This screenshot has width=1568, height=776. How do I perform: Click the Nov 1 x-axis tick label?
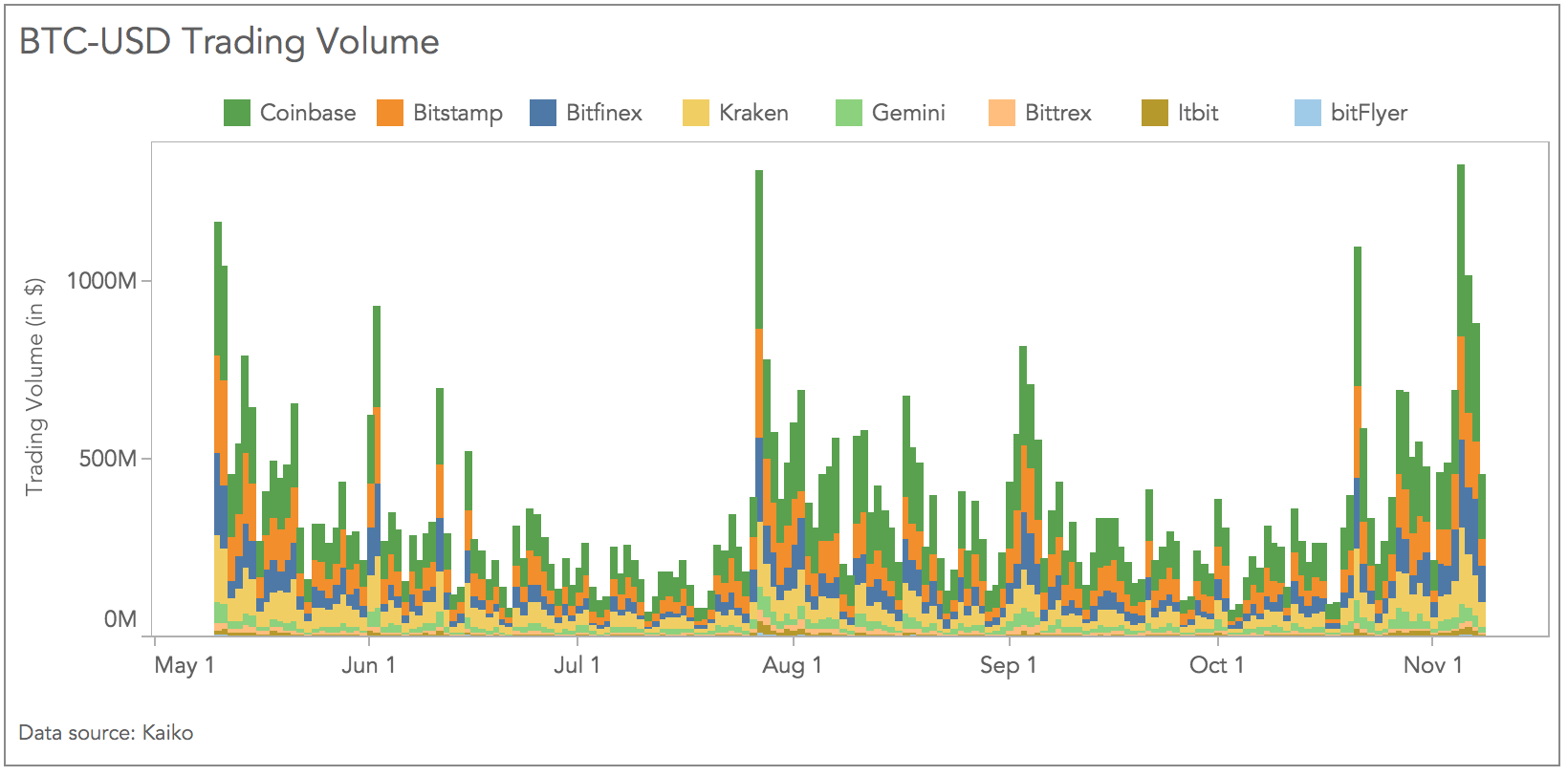pyautogui.click(x=1432, y=665)
